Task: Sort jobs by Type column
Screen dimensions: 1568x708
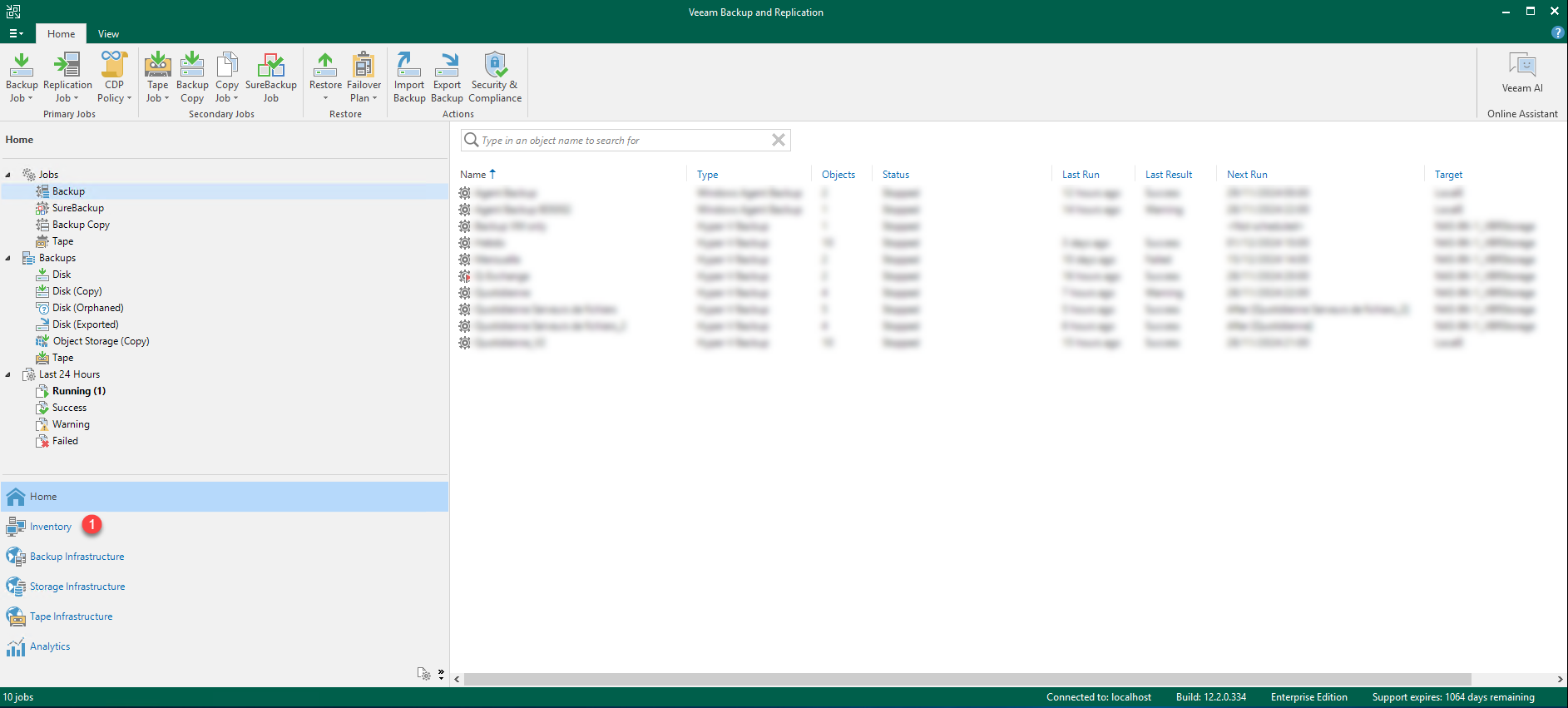Action: point(708,175)
